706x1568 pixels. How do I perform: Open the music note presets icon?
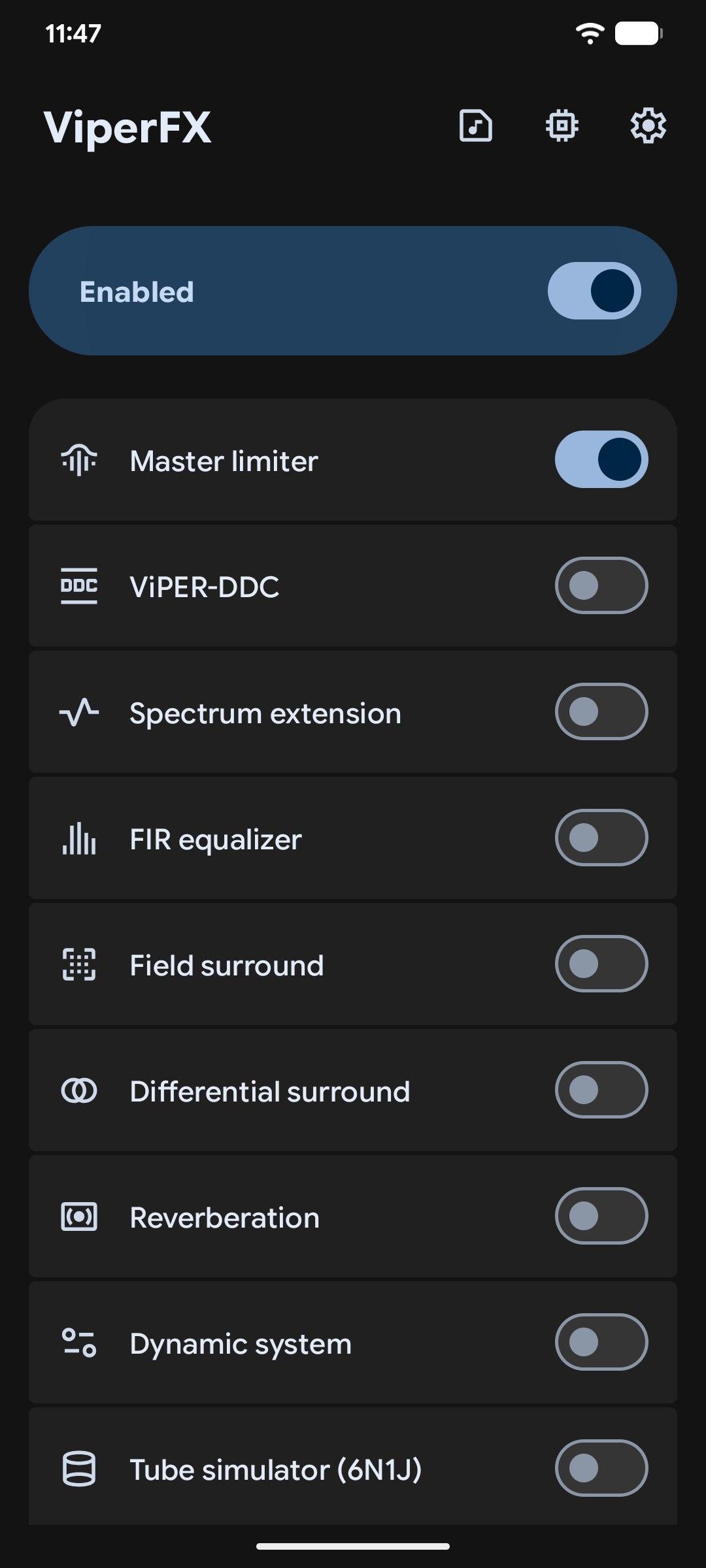[475, 125]
